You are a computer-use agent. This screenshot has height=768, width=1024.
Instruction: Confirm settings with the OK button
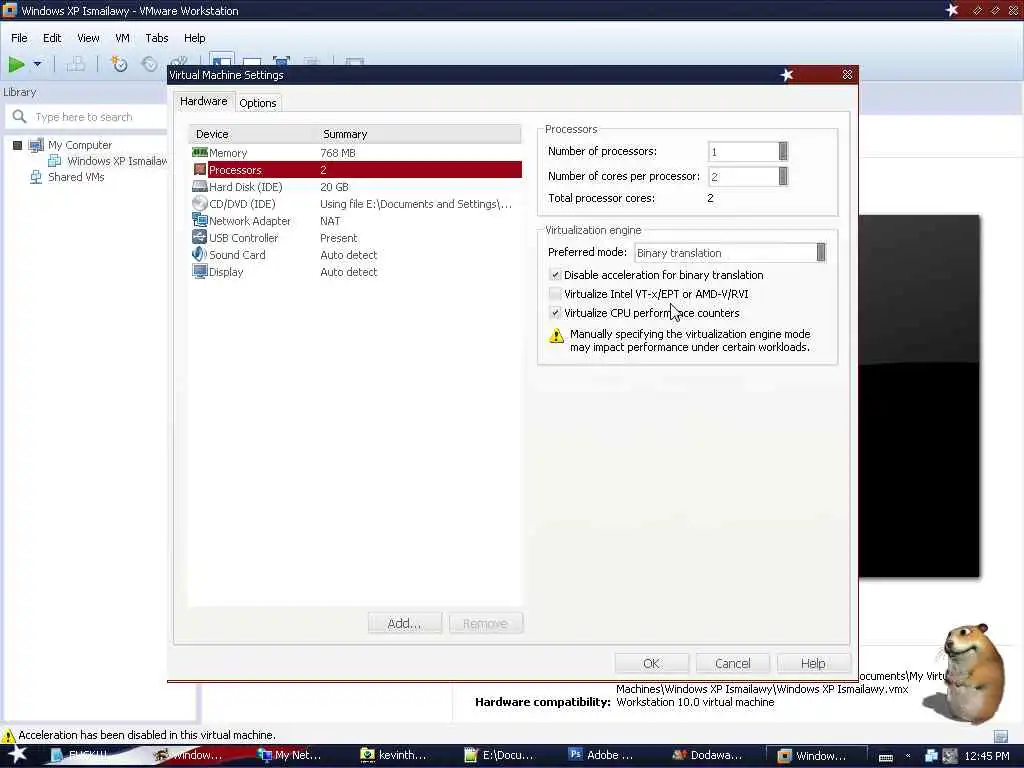tap(651, 664)
